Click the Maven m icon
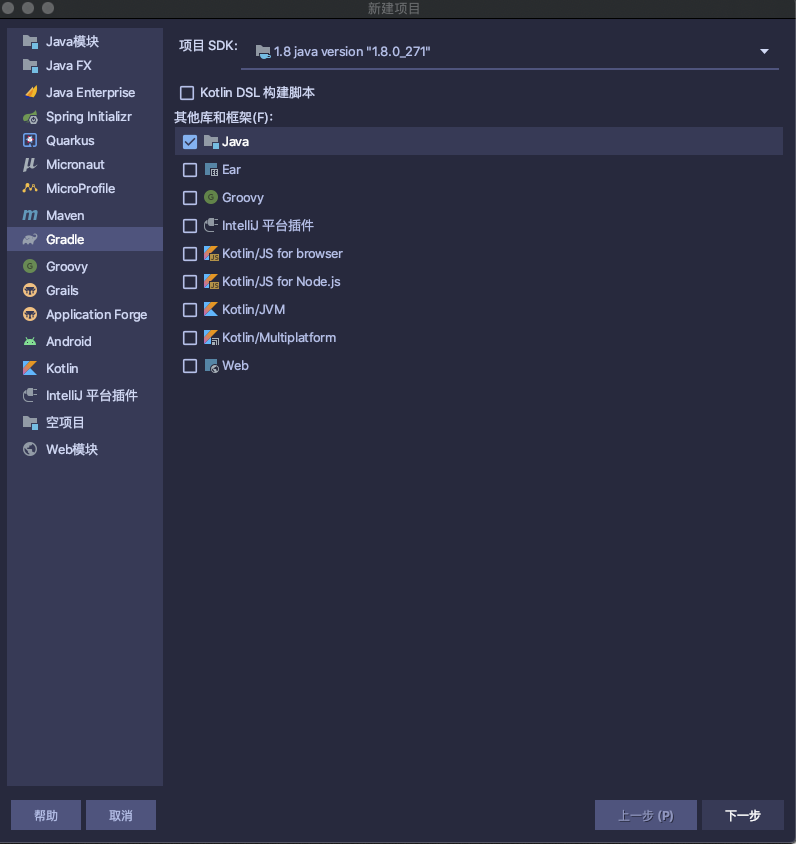 point(30,215)
